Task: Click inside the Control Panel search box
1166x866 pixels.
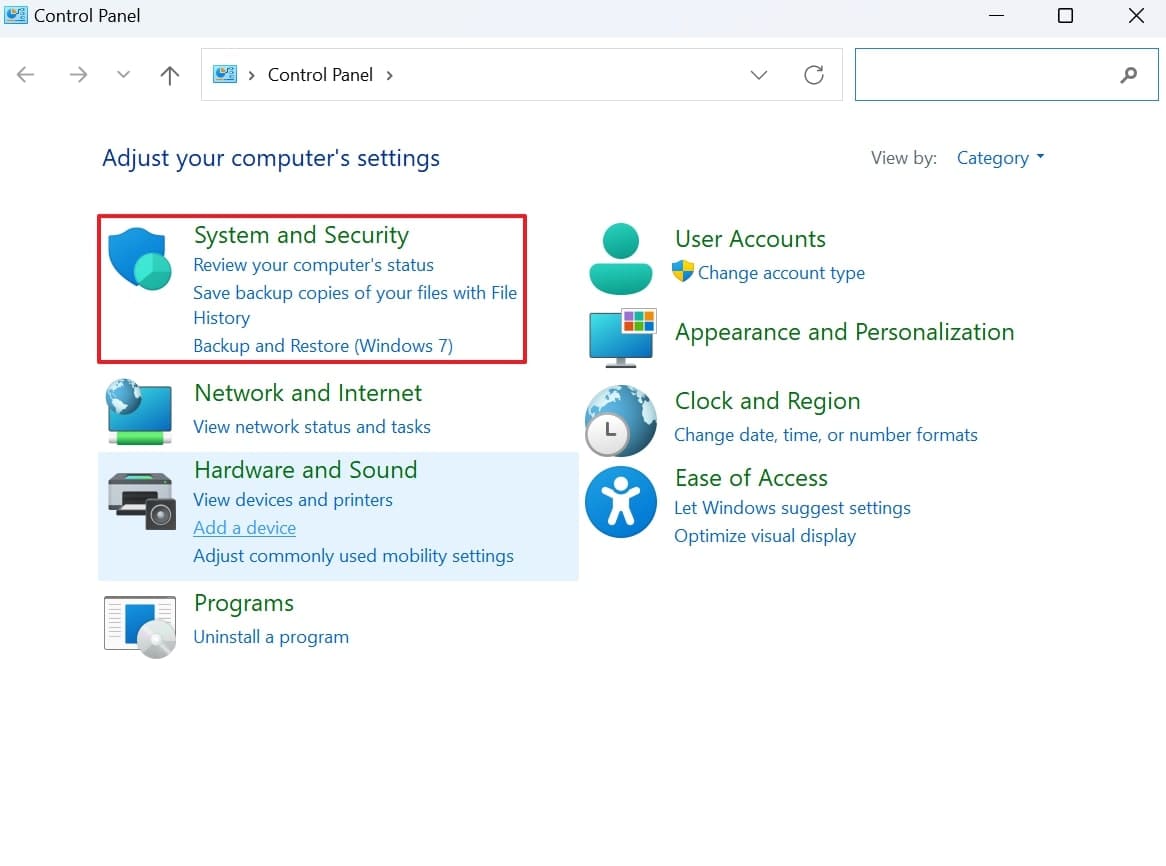Action: [985, 75]
